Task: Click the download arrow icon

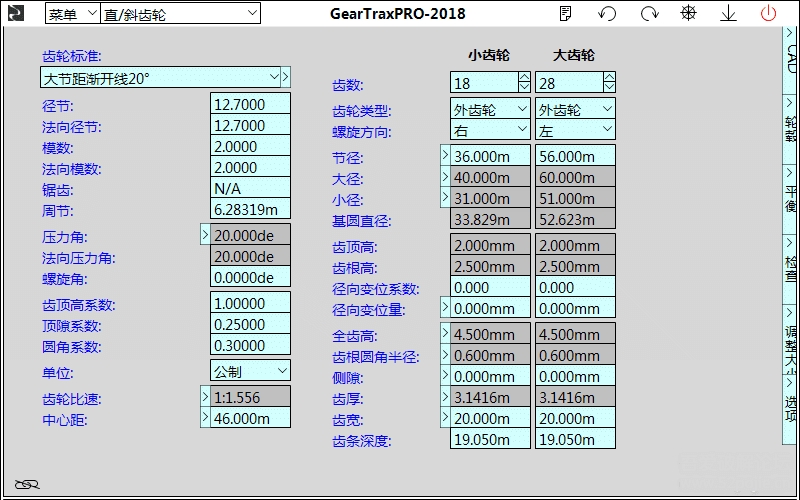Action: (x=728, y=13)
